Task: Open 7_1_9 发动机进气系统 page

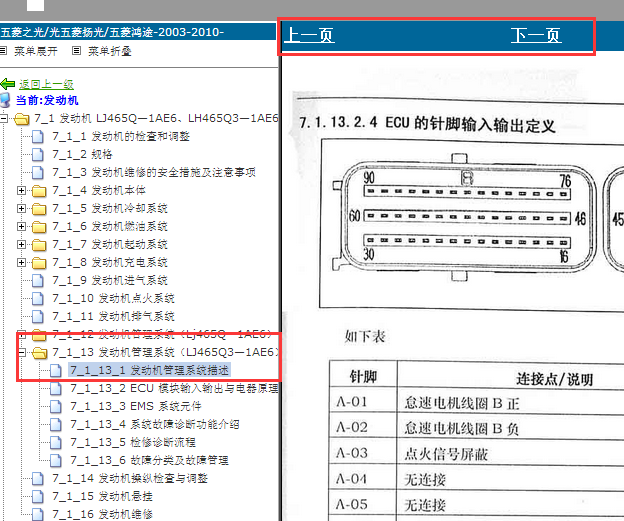Action: click(110, 280)
